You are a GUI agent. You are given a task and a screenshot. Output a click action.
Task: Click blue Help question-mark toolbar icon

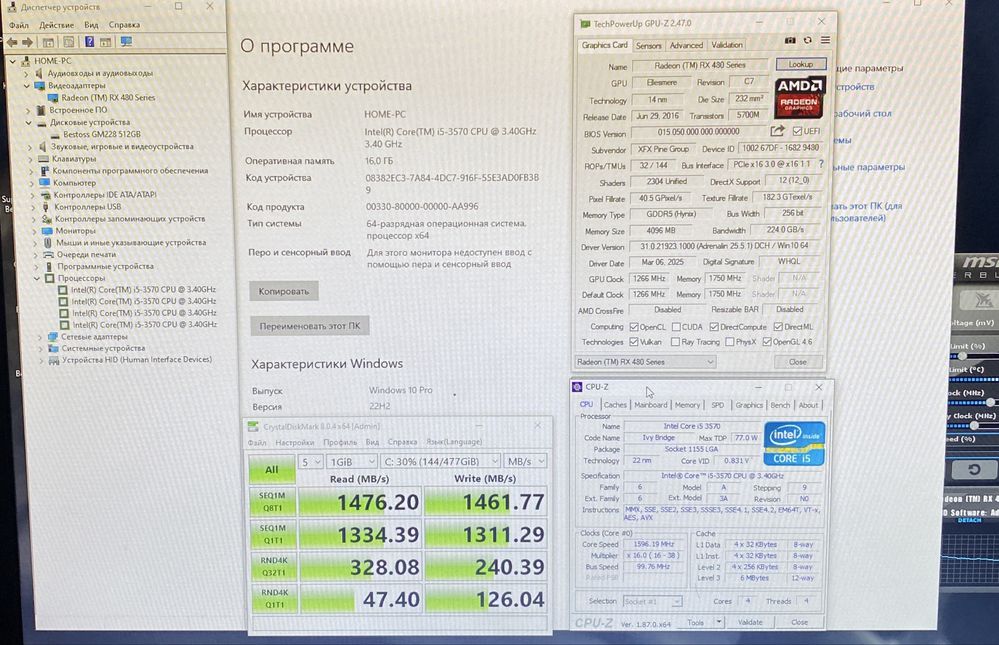tap(89, 42)
